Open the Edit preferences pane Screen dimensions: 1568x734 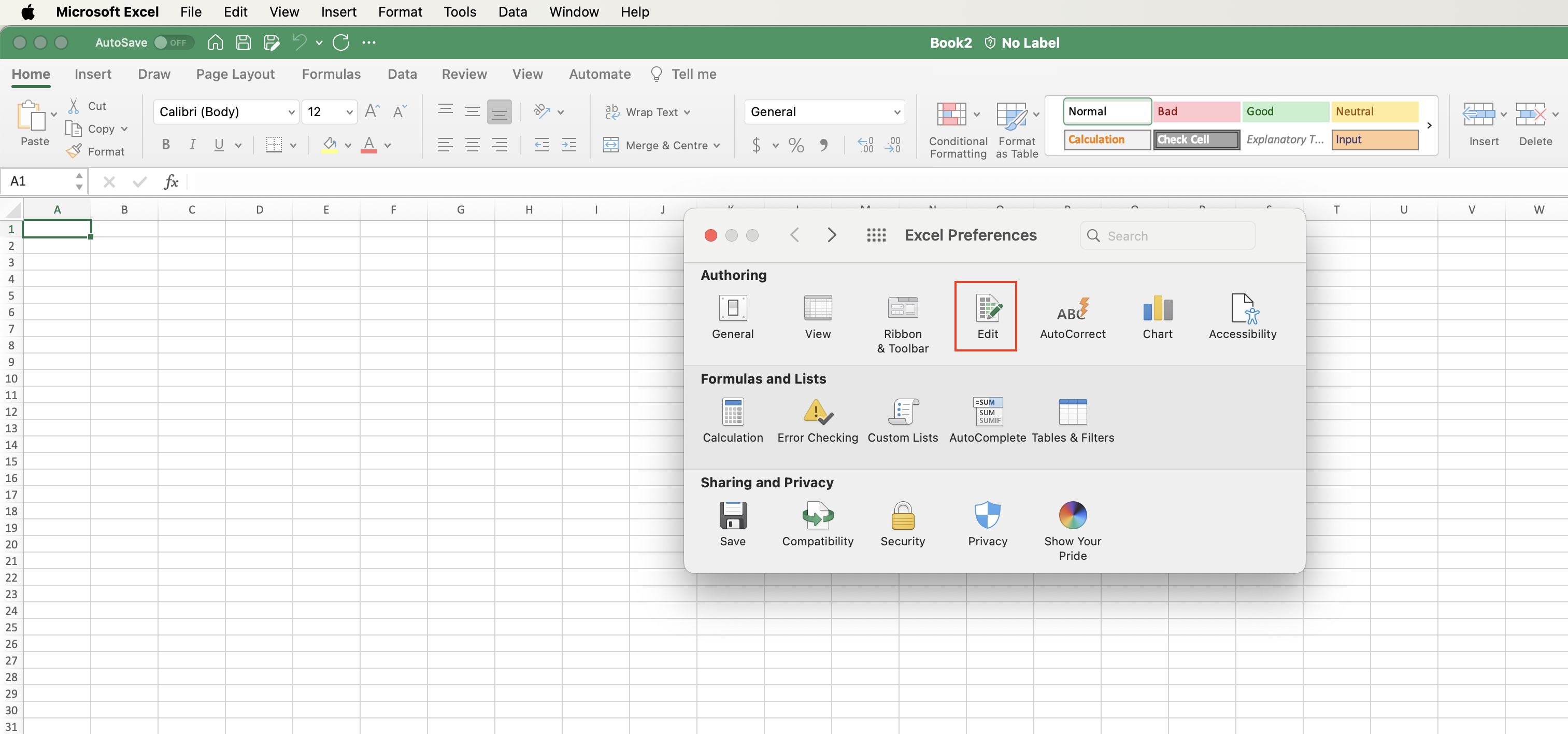click(987, 317)
